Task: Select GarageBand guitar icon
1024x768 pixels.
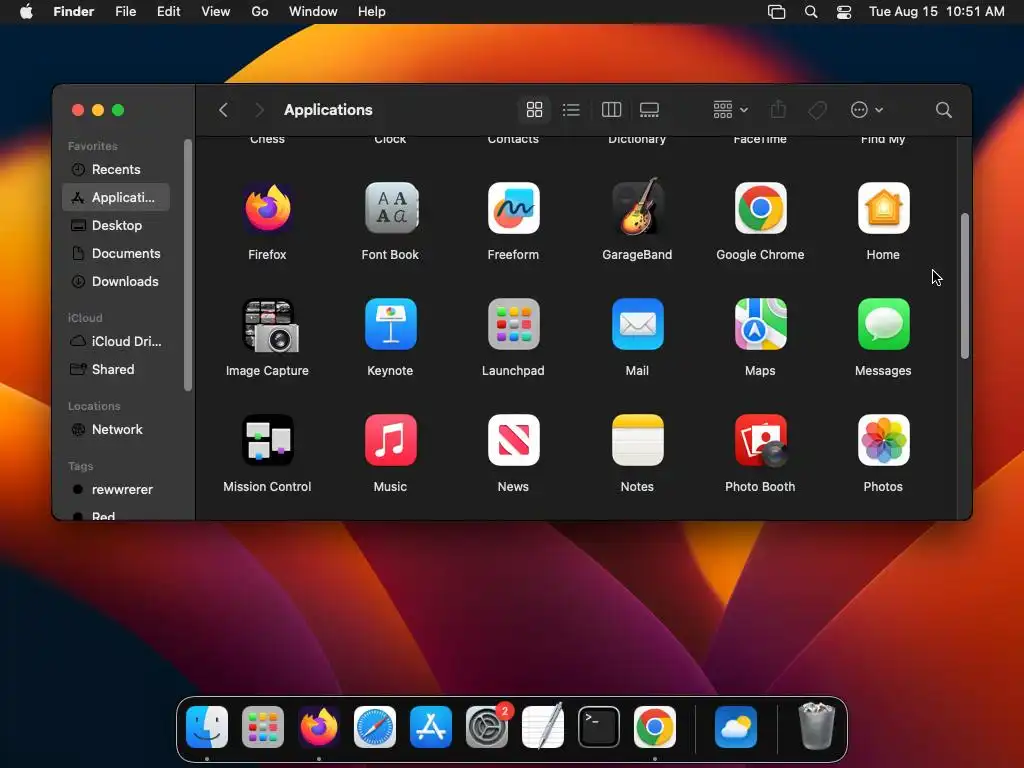Action: click(x=637, y=207)
